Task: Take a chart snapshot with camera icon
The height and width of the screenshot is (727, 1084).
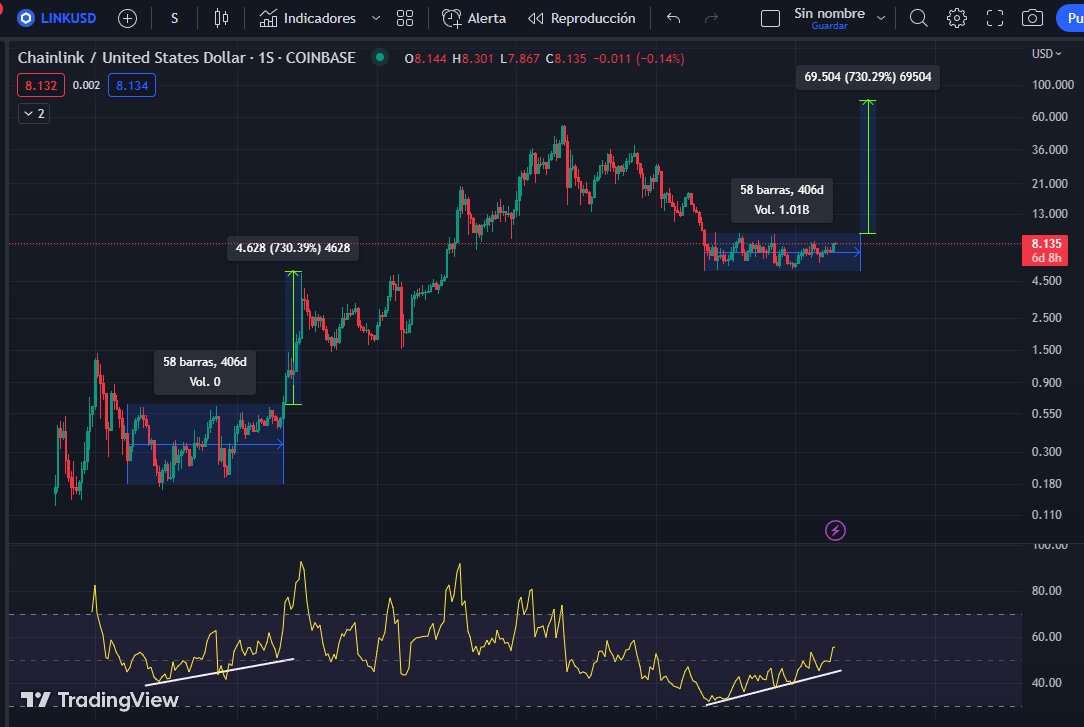Action: 1032,19
